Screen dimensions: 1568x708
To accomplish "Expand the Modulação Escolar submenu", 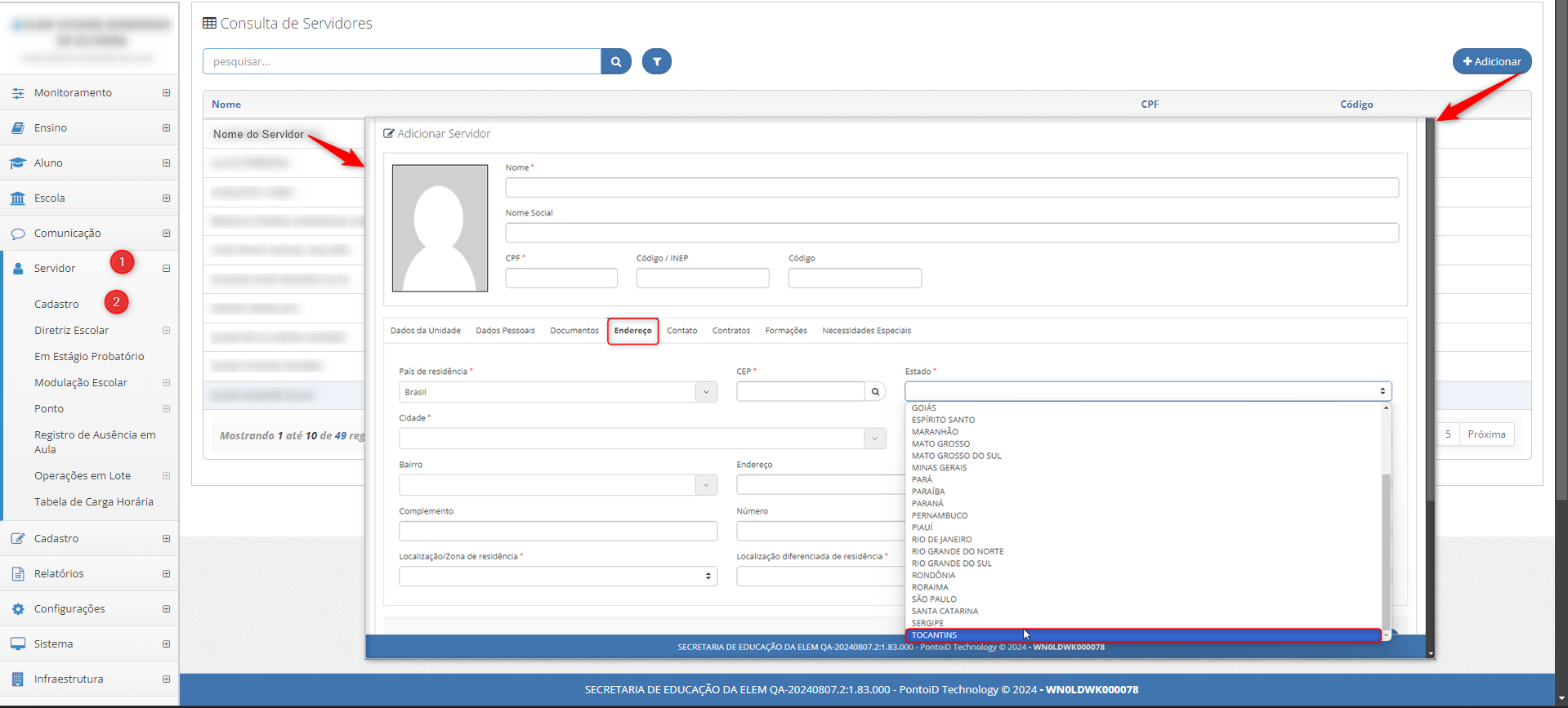I will coord(166,383).
